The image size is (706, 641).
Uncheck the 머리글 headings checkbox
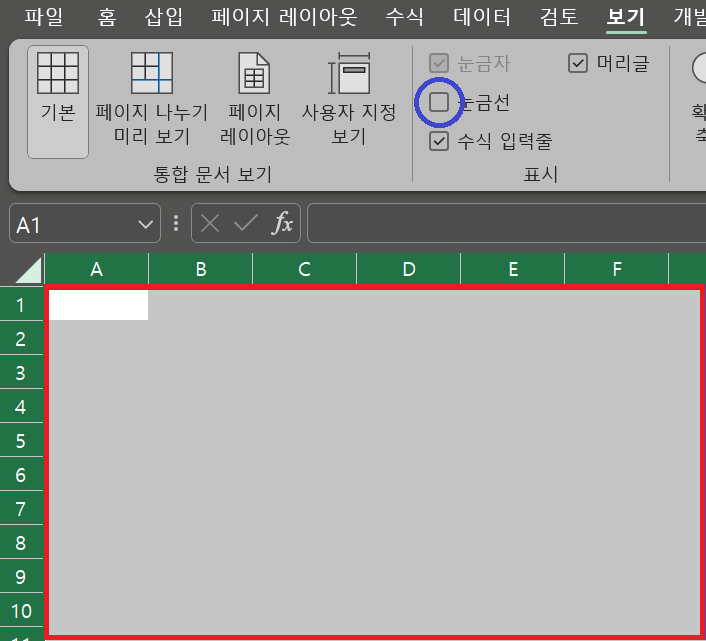tap(578, 63)
